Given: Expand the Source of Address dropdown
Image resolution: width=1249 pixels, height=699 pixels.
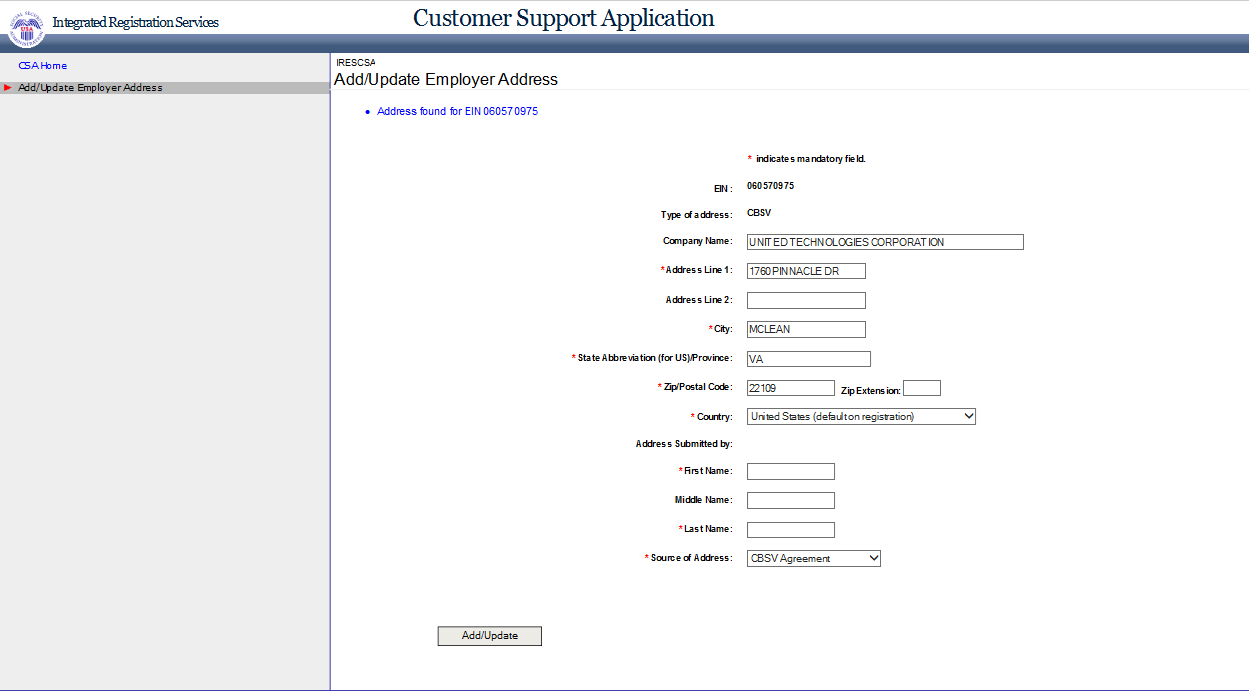Looking at the screenshot, I should coord(813,559).
